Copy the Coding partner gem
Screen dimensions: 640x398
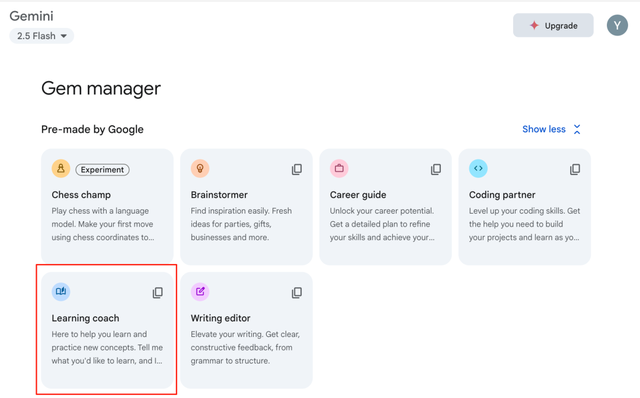click(x=575, y=169)
